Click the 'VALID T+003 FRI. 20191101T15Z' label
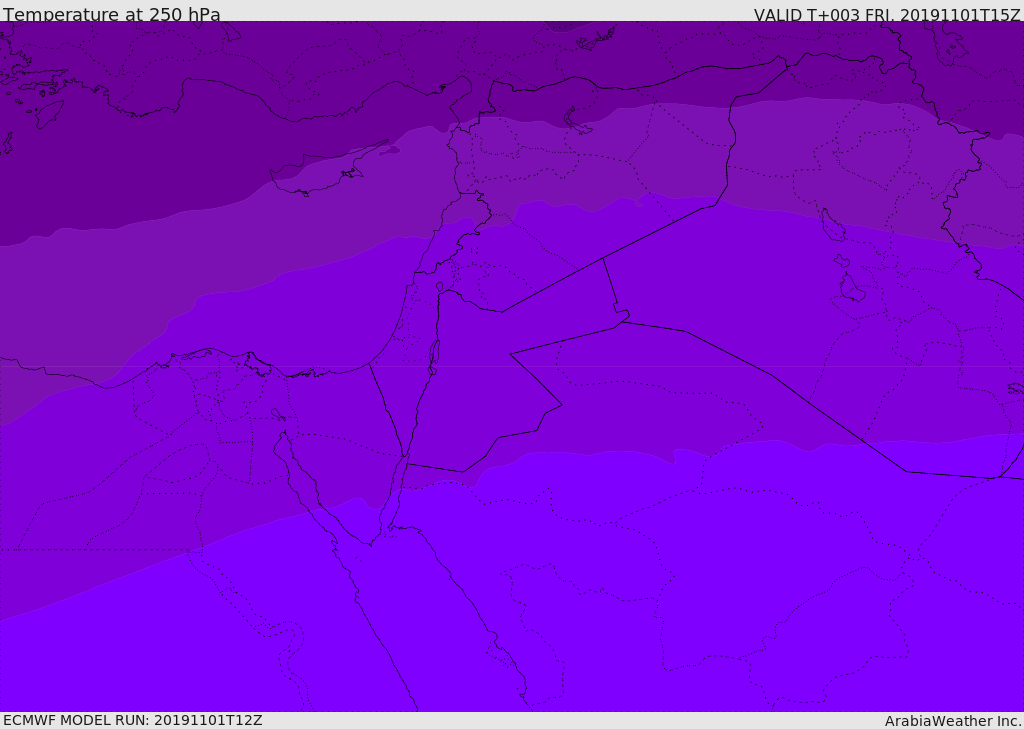This screenshot has height=729, width=1024. (887, 15)
